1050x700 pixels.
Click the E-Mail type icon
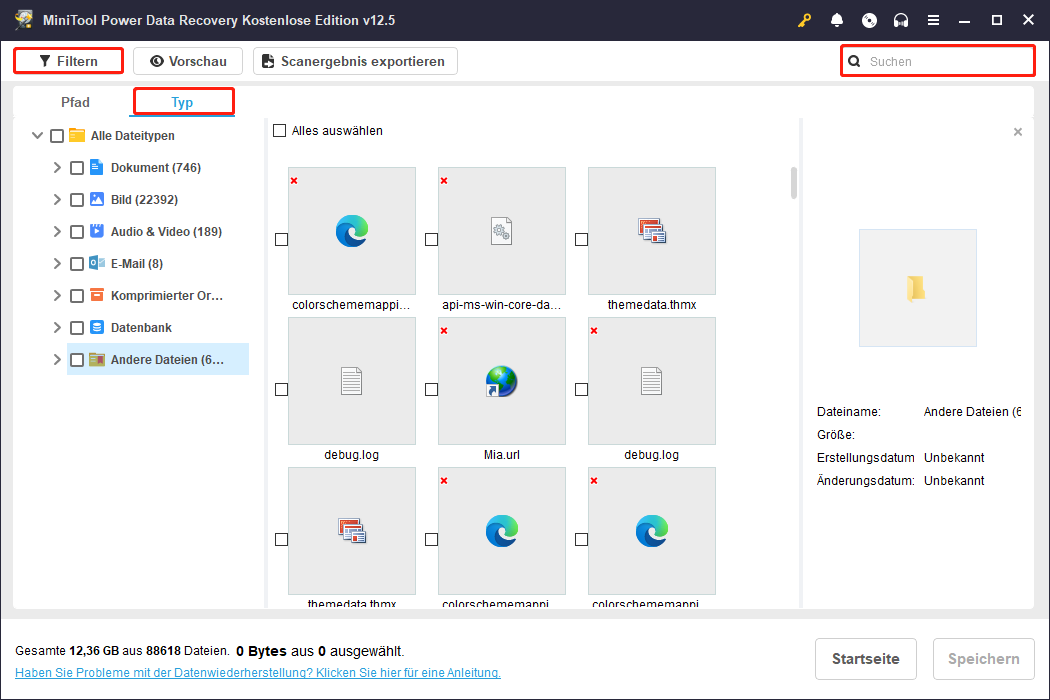coord(96,263)
